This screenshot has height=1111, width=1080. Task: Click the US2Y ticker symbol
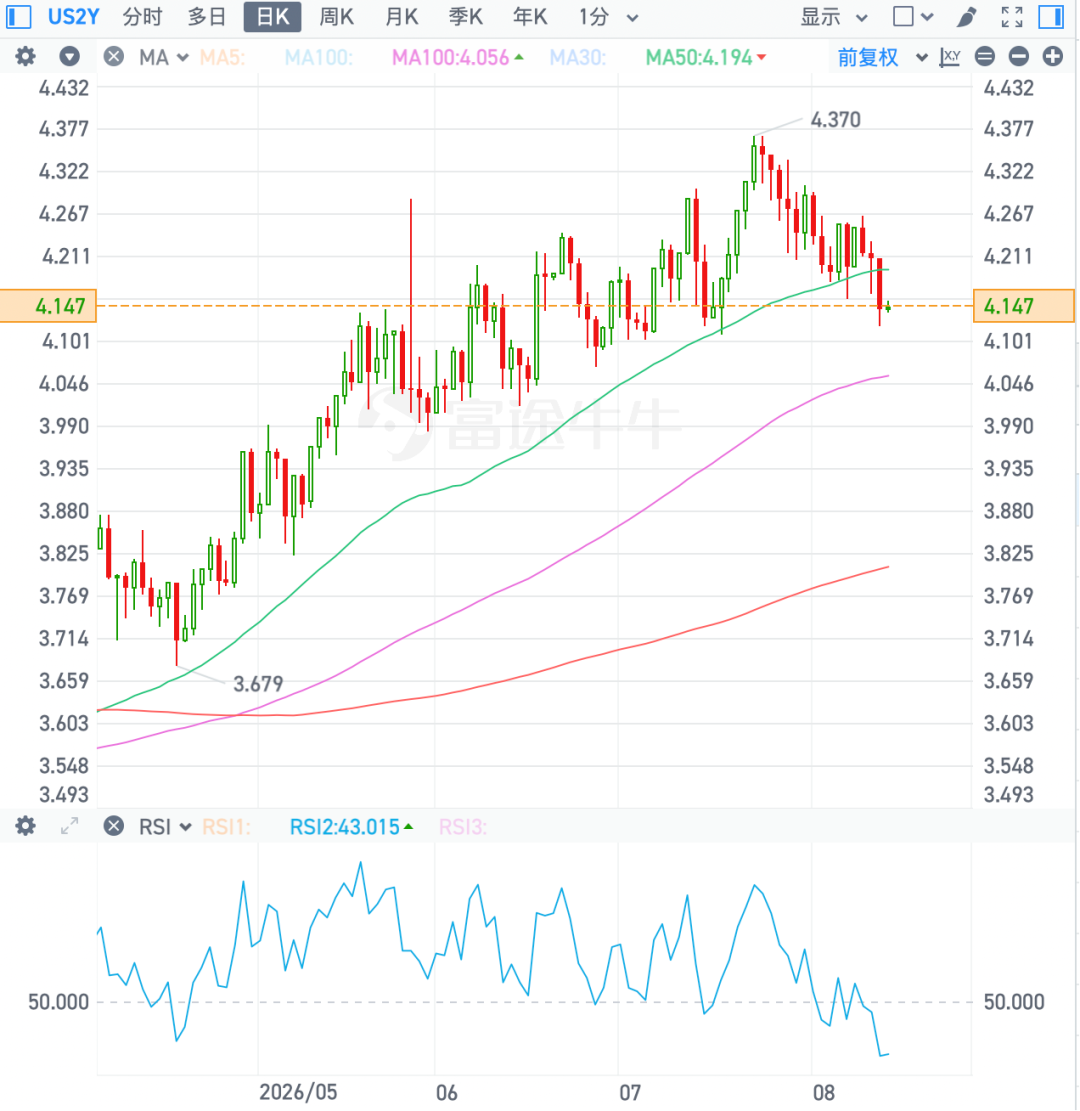point(74,17)
